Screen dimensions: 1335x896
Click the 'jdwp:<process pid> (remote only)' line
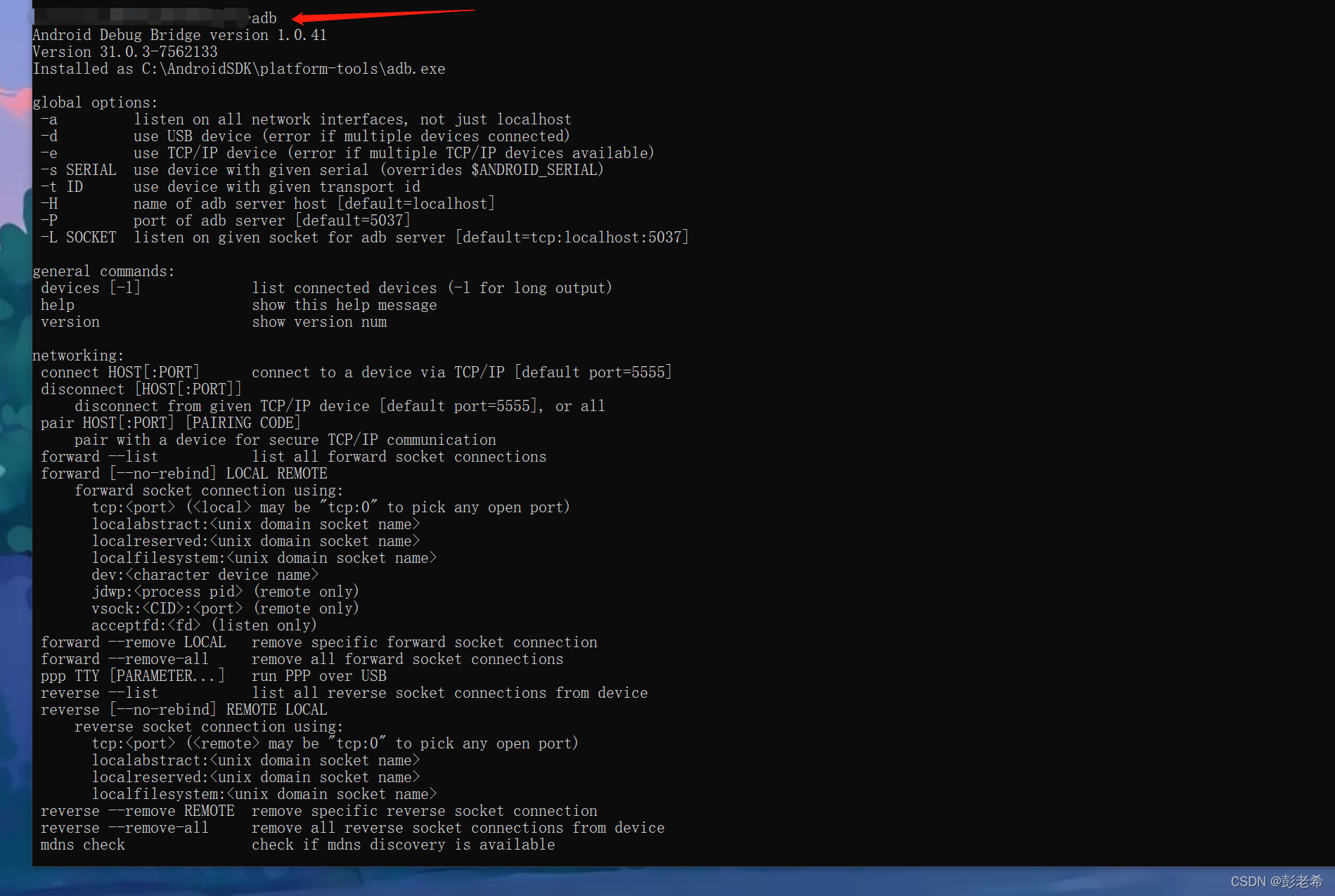(225, 592)
